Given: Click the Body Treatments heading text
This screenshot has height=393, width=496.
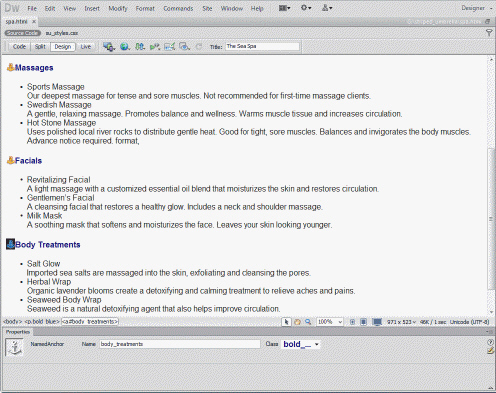Looking at the screenshot, I should pos(48,245).
